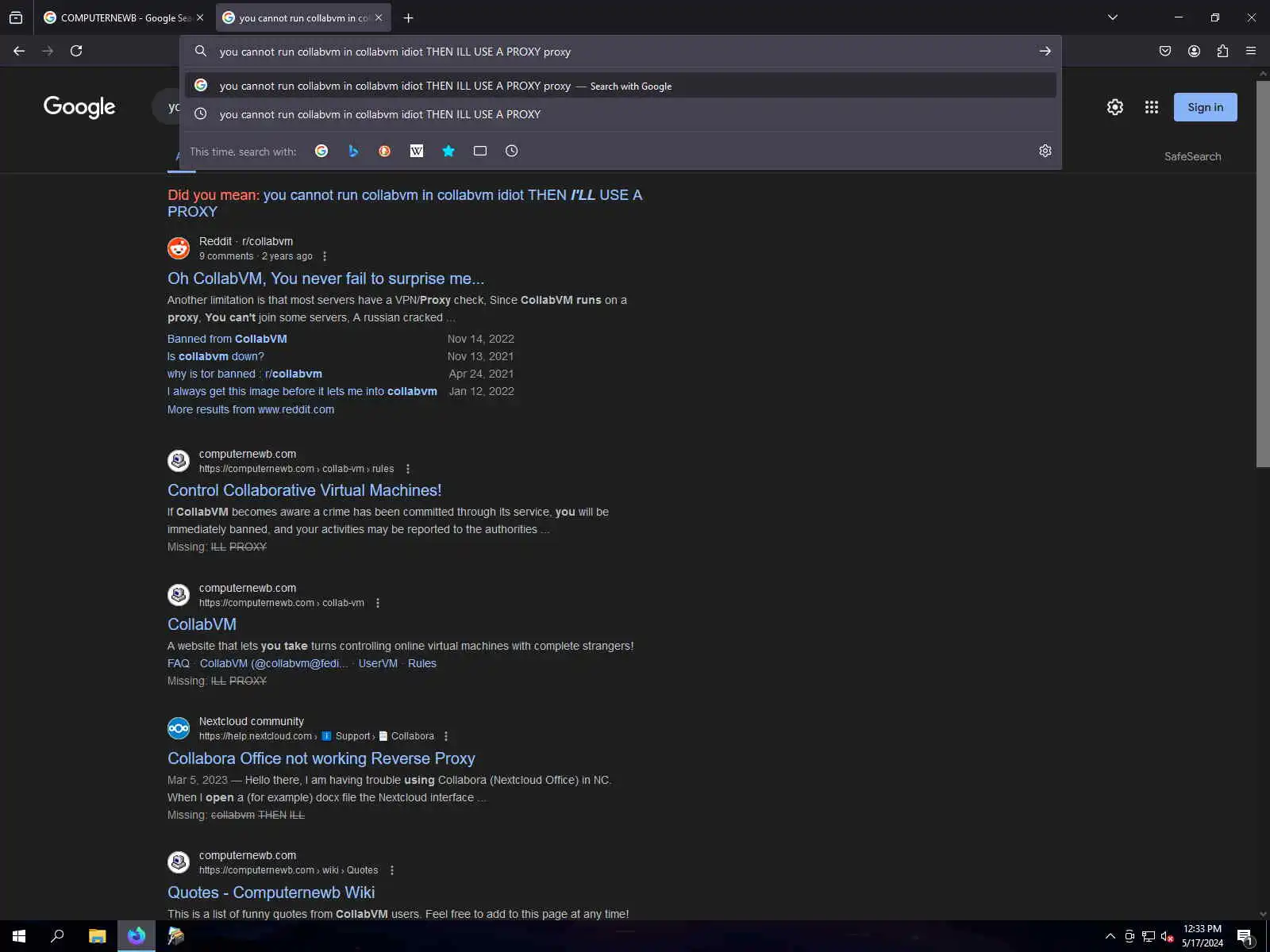1270x952 pixels.
Task: Close the COMPUTERNEWB Google Search tab
Action: point(200,17)
